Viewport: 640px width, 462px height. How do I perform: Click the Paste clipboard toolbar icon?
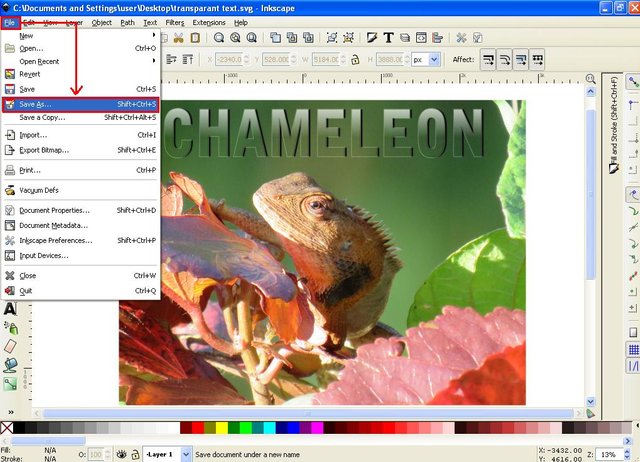195,38
